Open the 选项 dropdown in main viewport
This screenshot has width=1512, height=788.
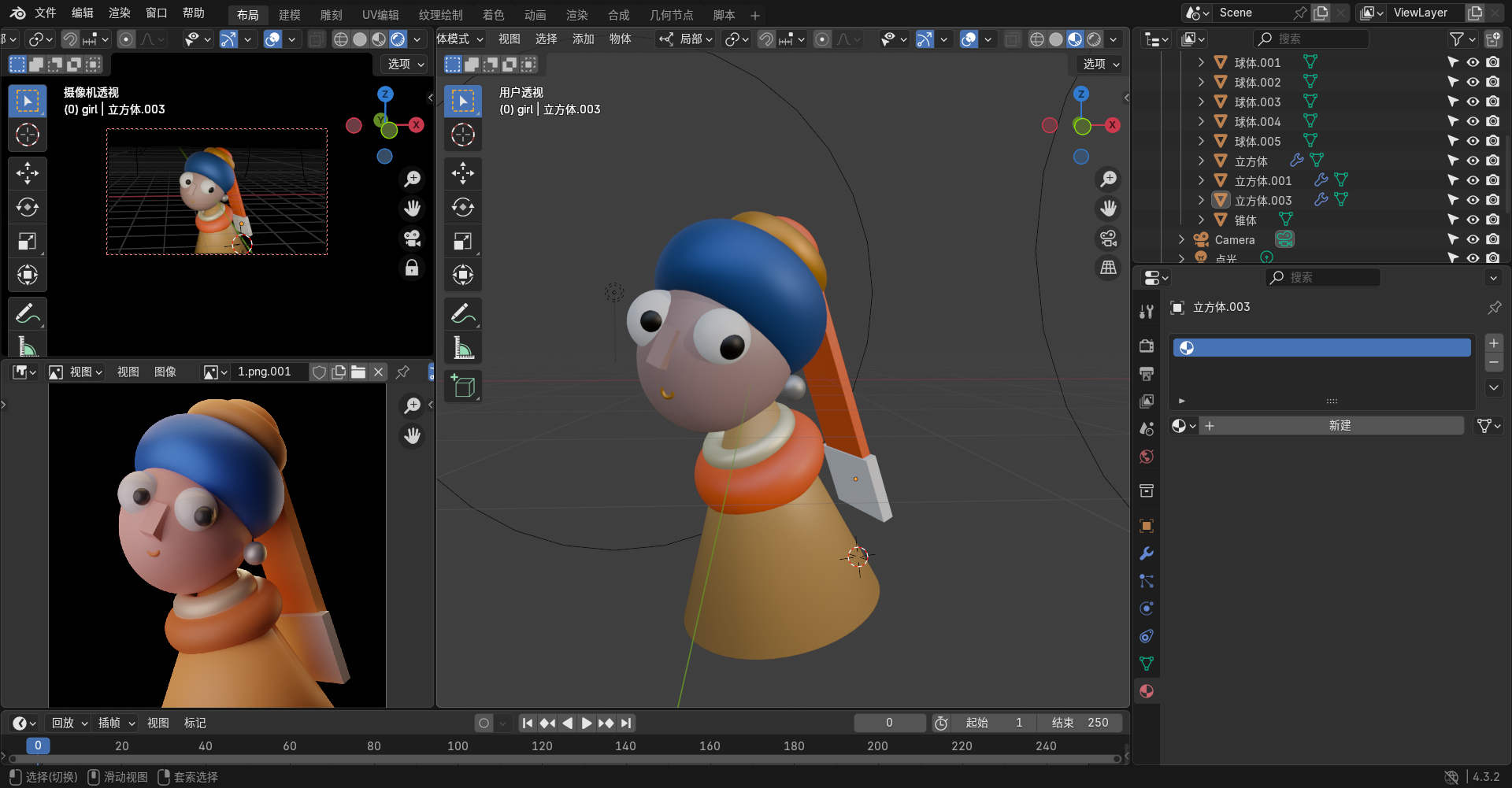click(1101, 64)
